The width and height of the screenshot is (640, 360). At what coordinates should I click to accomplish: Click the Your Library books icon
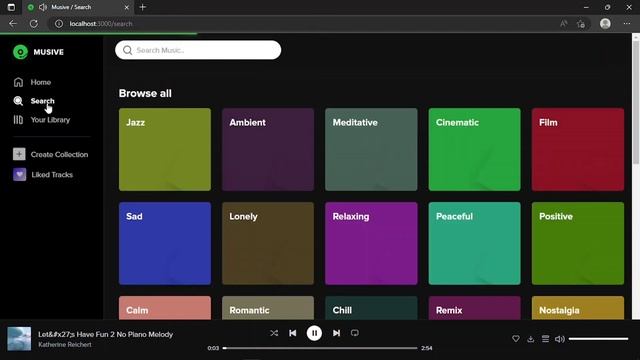[18, 120]
